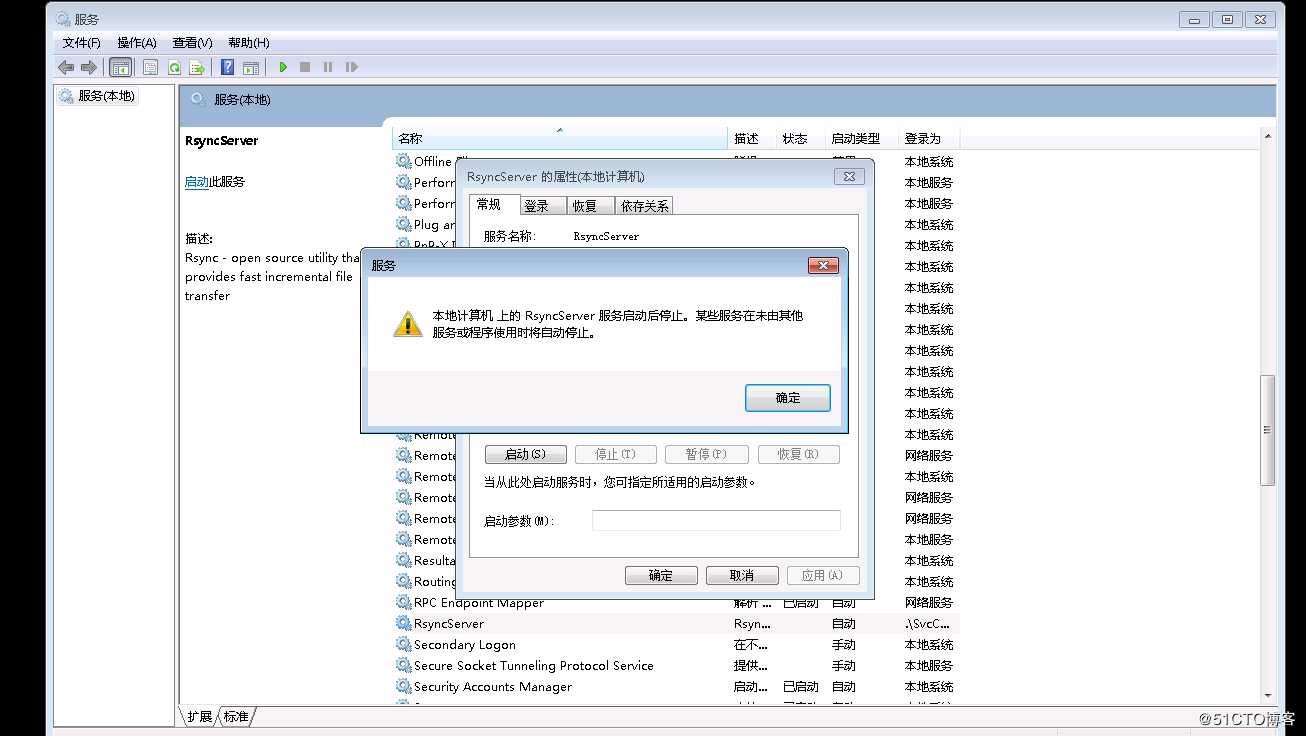Open the 帮助(H) menu

(x=248, y=43)
